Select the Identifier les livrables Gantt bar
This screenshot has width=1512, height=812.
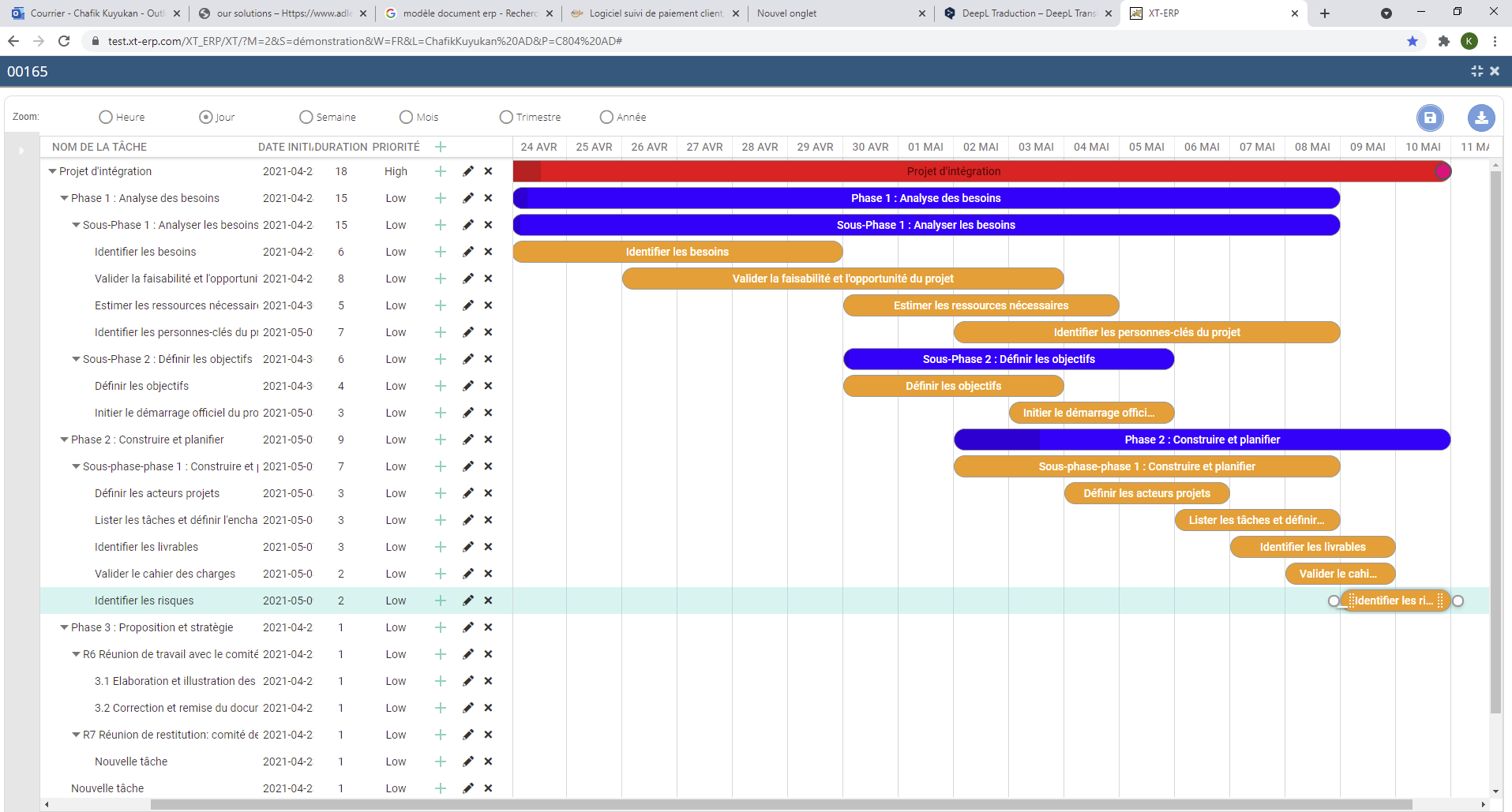tap(1312, 547)
